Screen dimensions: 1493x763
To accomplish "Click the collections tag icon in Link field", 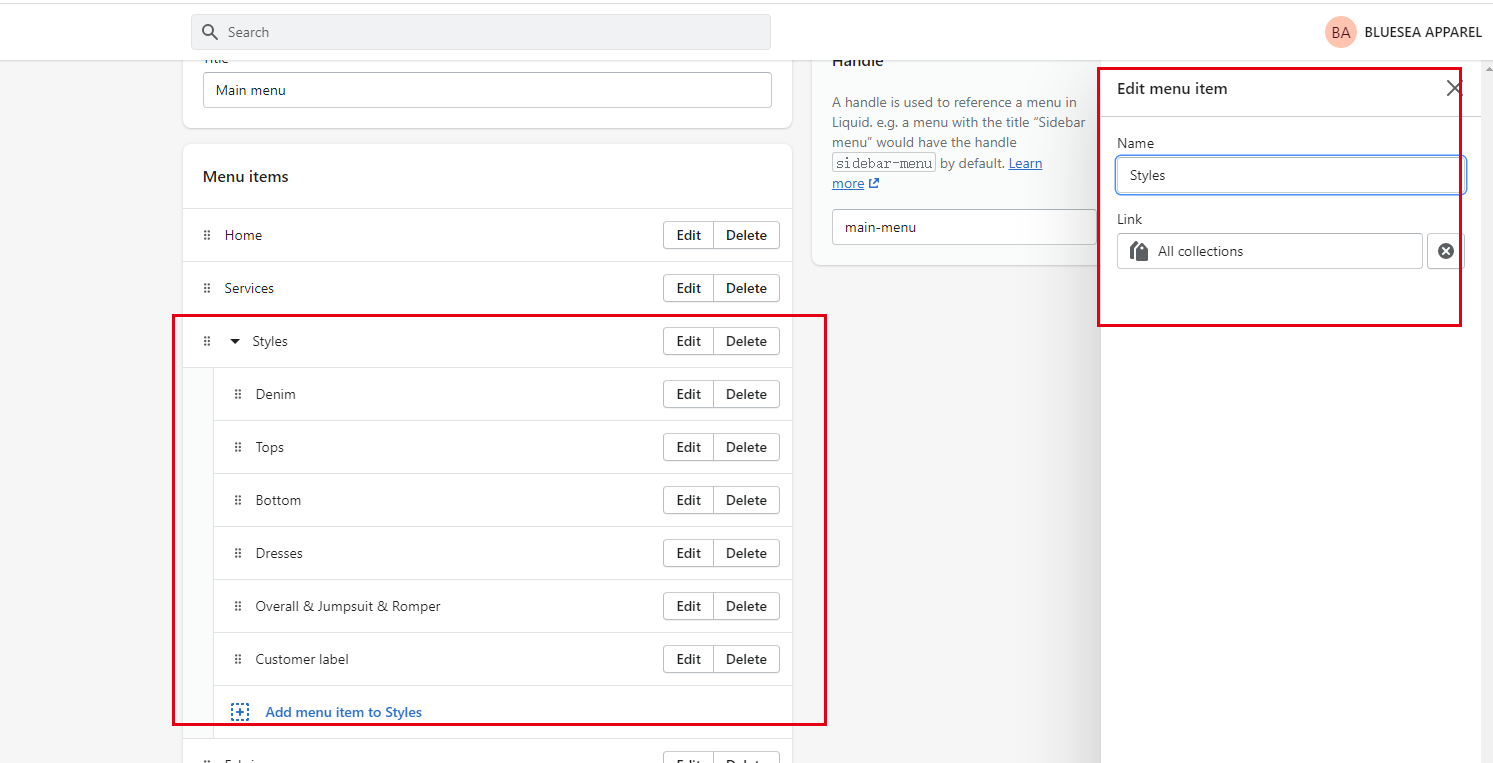I will (x=1138, y=251).
